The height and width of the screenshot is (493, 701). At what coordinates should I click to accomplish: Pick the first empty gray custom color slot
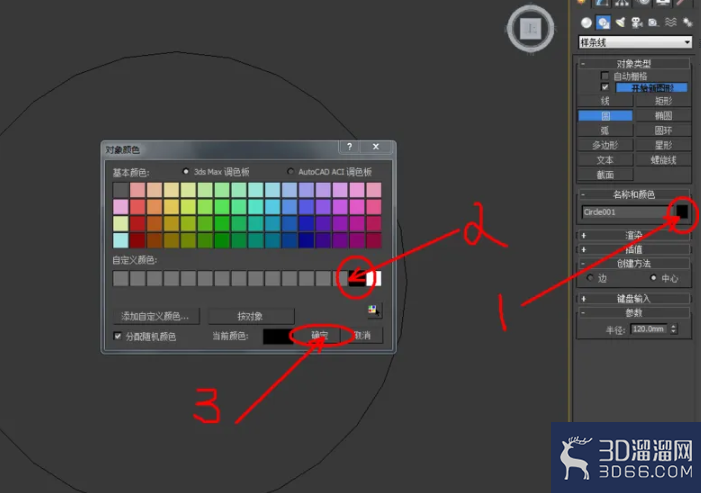(121, 278)
